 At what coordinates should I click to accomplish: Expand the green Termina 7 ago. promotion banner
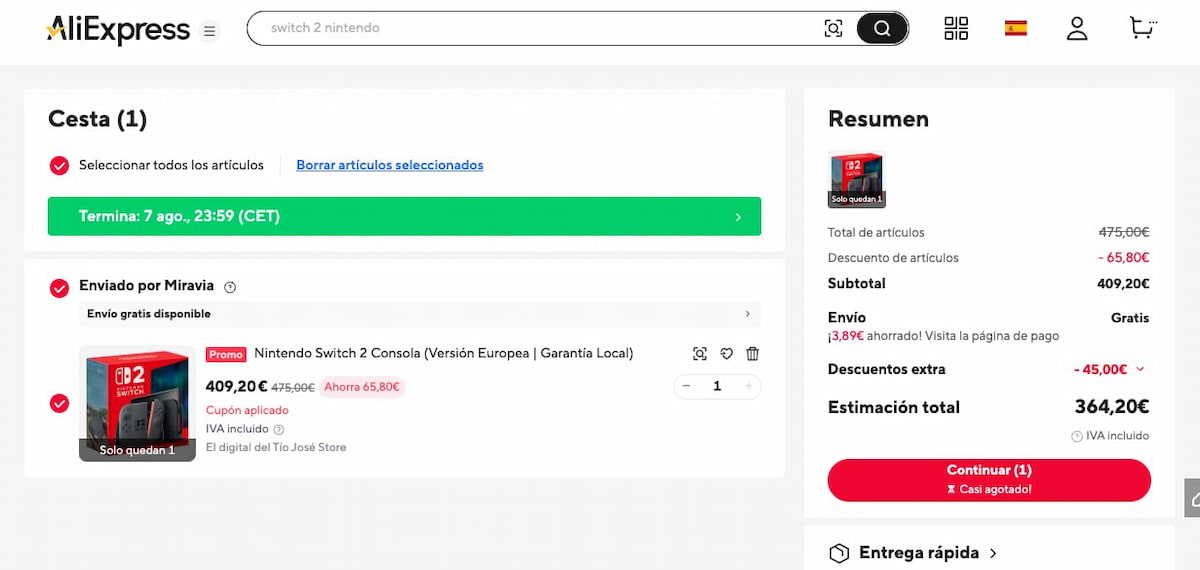point(404,216)
